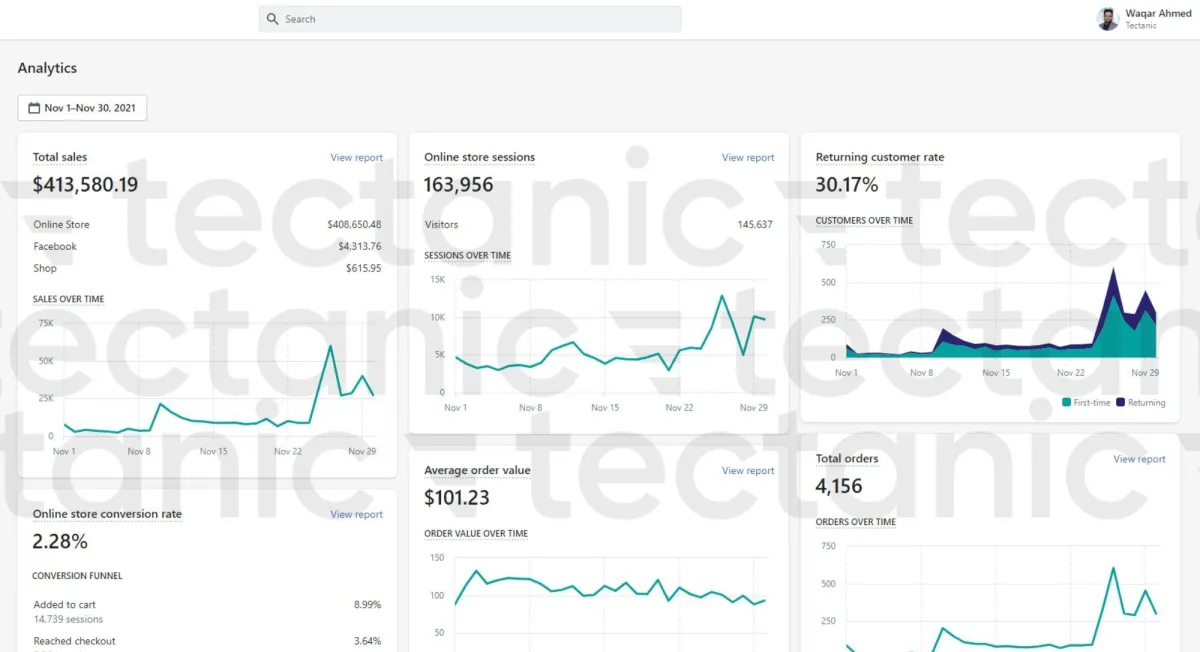The height and width of the screenshot is (652, 1200).
Task: Open Waqar Ahmed profile avatar
Action: point(1108,19)
